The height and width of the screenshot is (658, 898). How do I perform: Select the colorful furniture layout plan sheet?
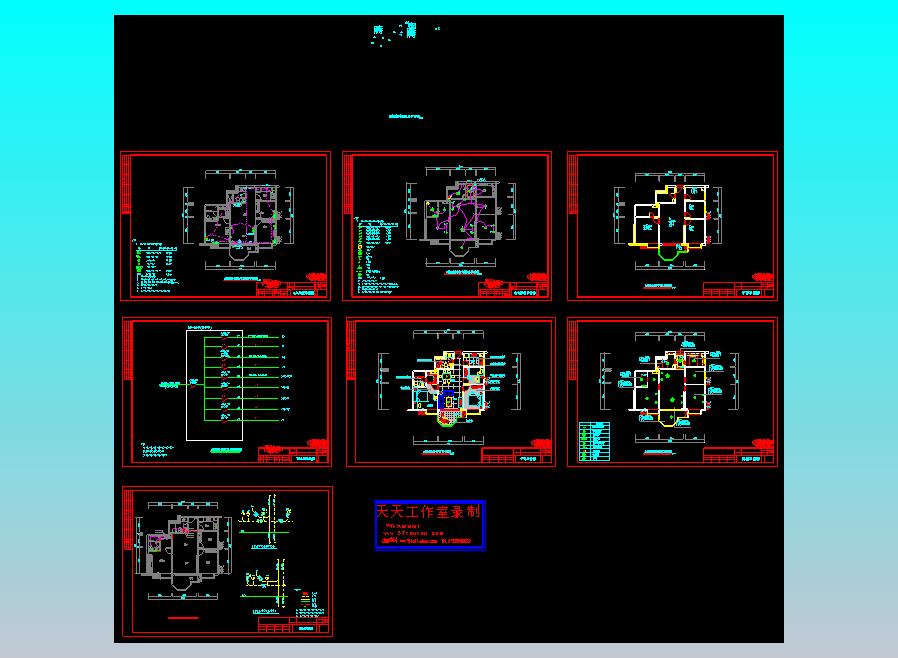[451, 392]
